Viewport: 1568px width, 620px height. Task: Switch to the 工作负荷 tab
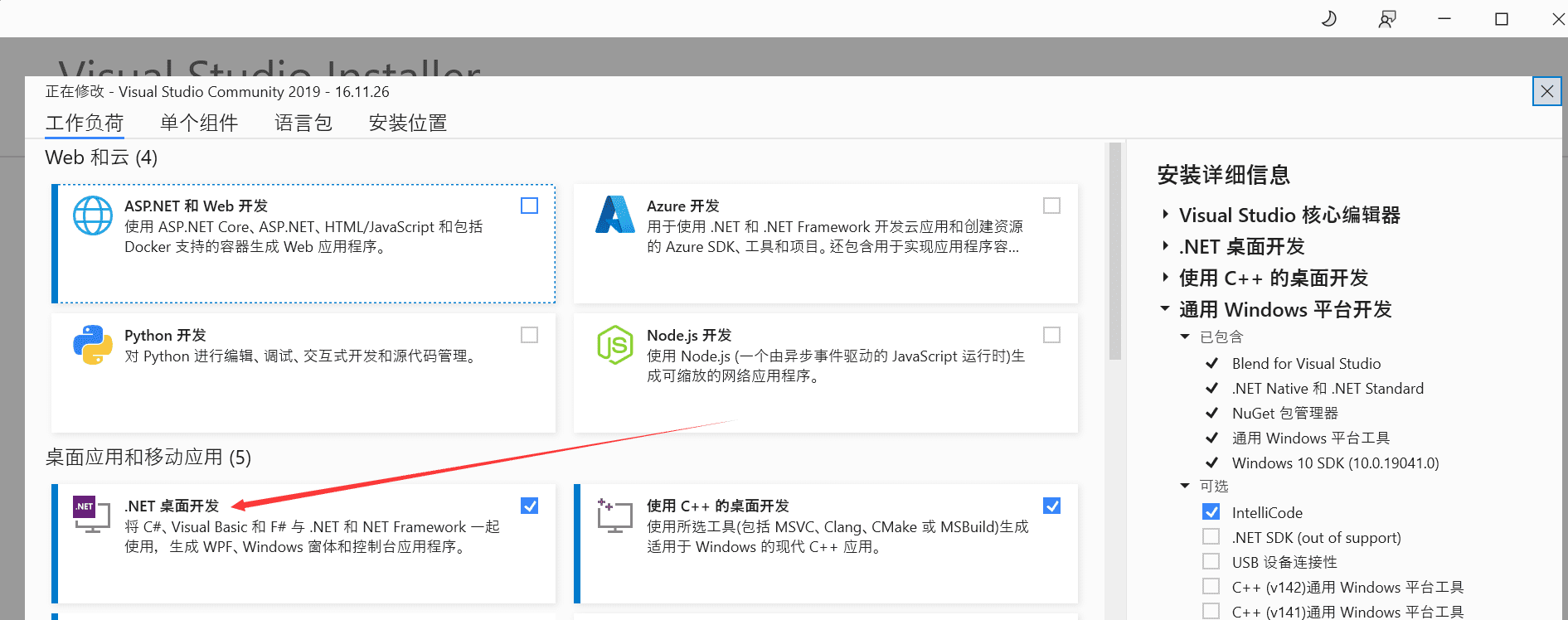point(85,124)
